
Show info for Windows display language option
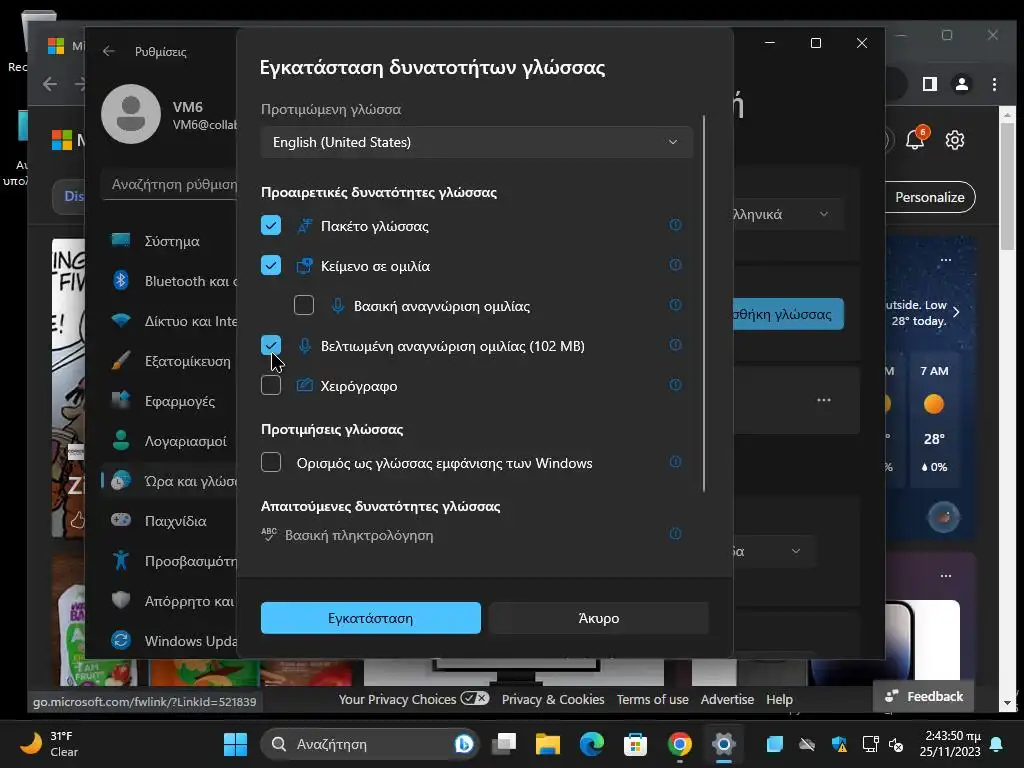675,462
